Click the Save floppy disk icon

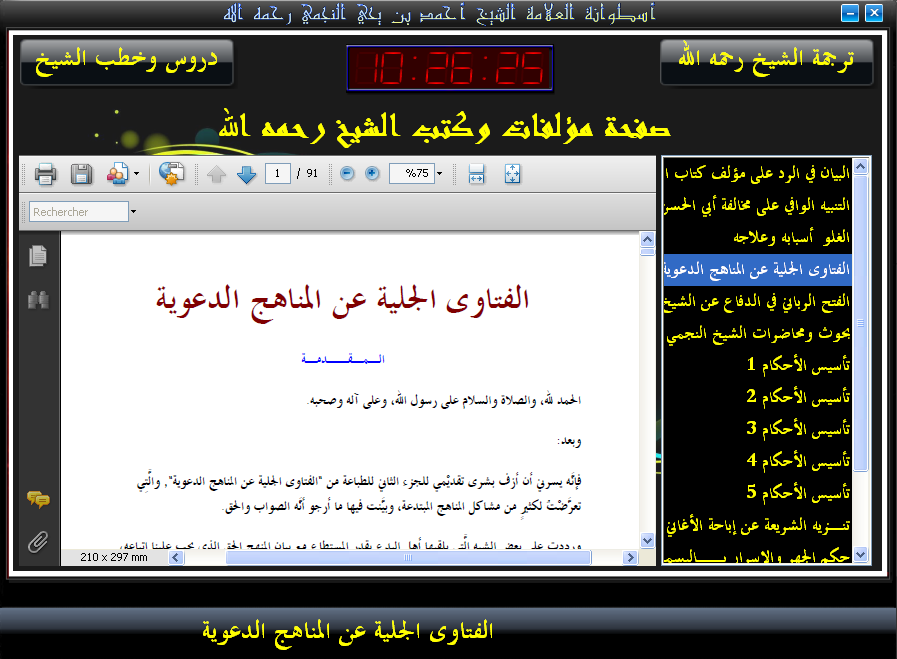pos(81,174)
